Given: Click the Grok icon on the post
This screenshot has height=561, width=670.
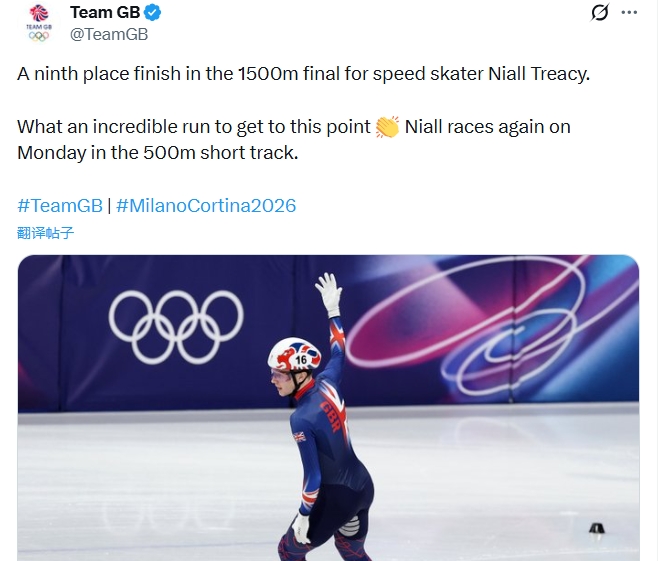Looking at the screenshot, I should click(x=600, y=13).
